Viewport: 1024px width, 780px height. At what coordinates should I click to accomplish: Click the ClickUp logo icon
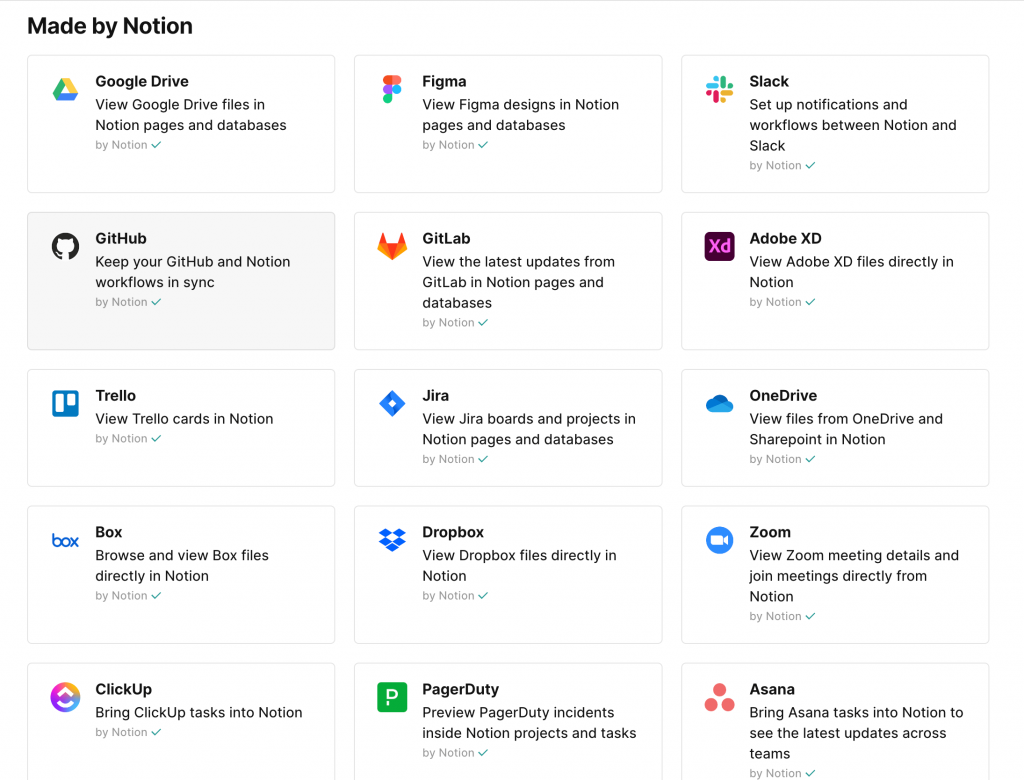(x=64, y=698)
